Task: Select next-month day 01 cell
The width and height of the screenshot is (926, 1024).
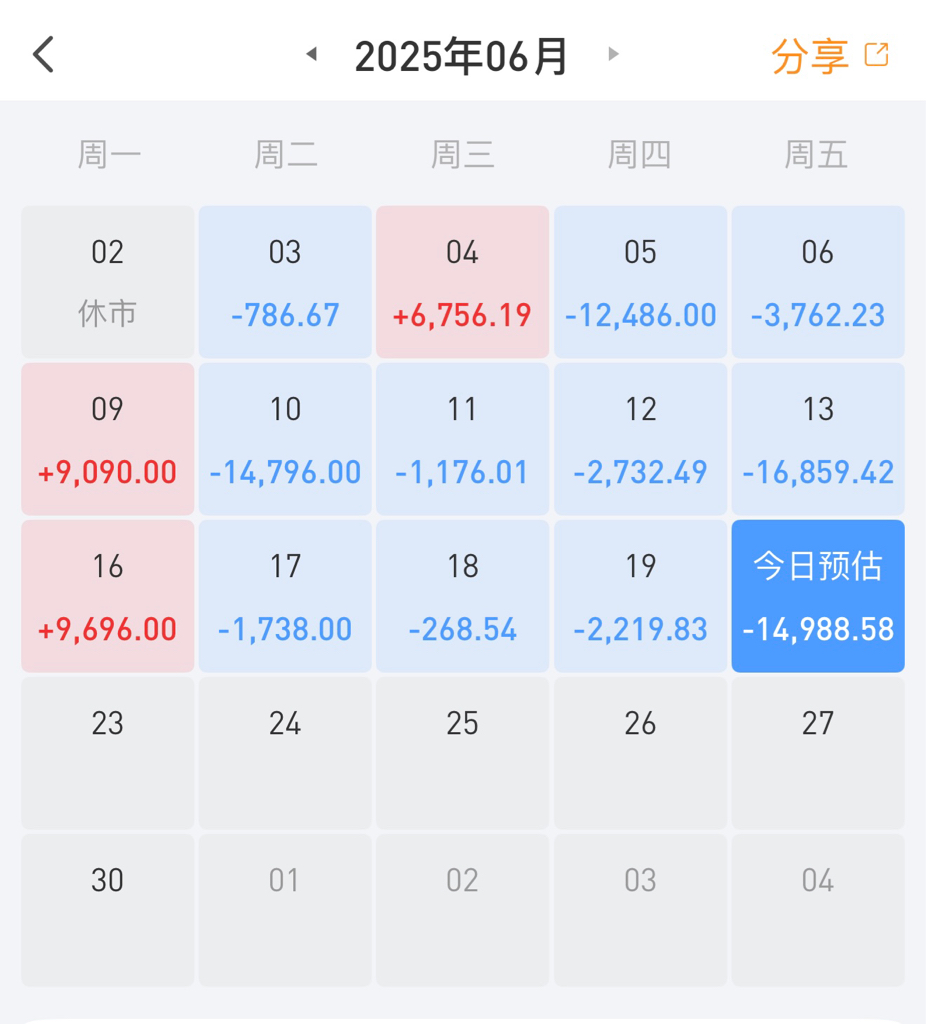Action: 285,910
